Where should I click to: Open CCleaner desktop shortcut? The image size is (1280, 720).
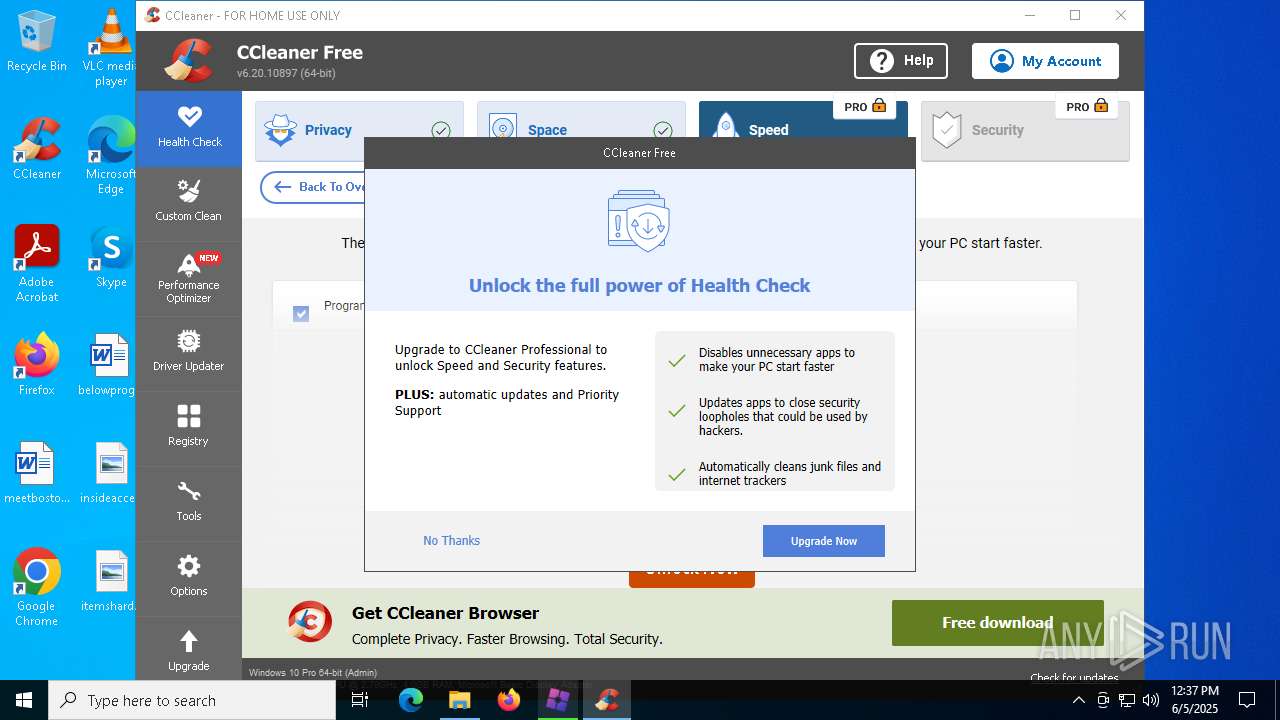37,148
